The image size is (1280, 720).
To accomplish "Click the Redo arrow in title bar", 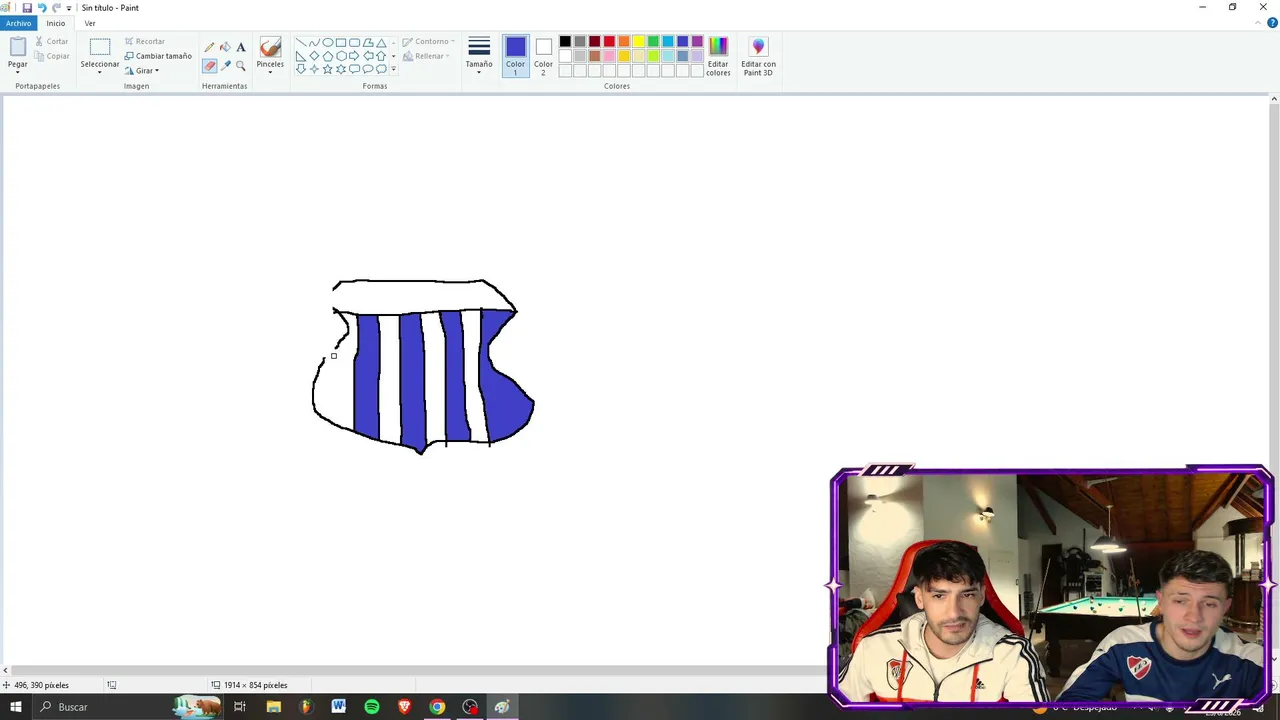I will point(57,8).
